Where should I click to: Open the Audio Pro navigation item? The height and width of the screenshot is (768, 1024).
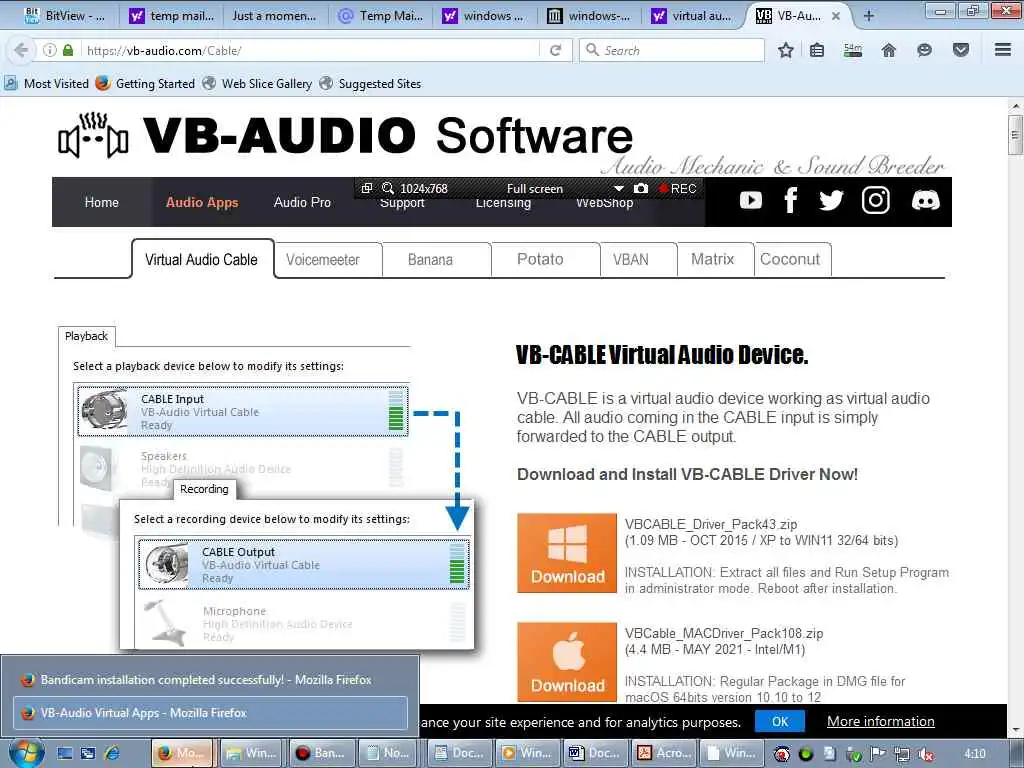[x=302, y=202]
